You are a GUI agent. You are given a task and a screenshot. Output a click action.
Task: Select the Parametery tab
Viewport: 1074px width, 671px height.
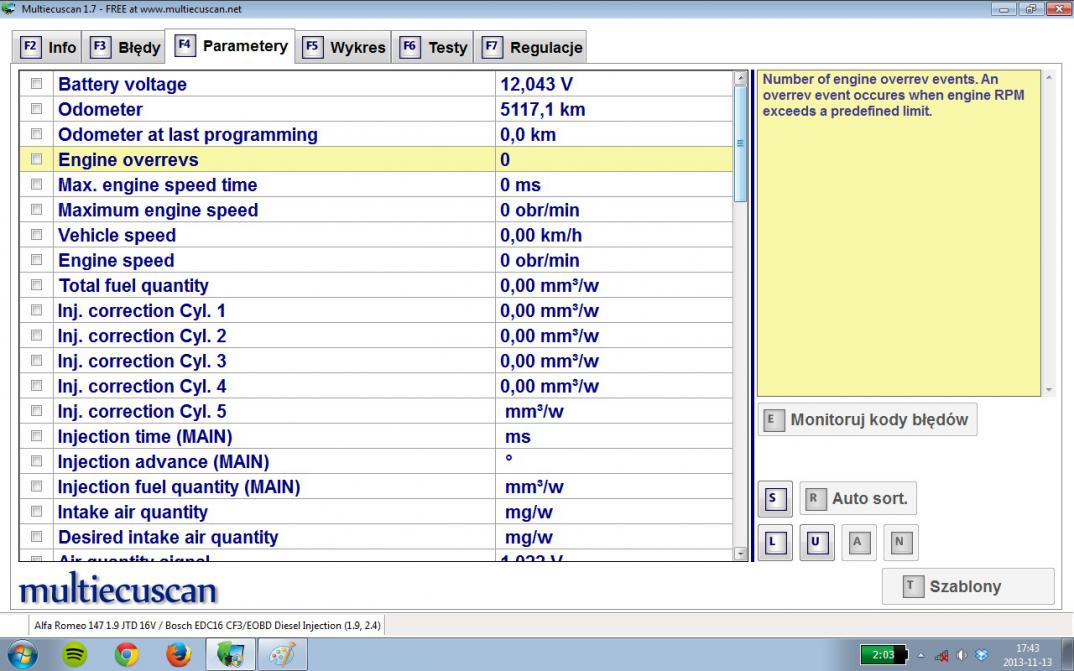point(231,46)
